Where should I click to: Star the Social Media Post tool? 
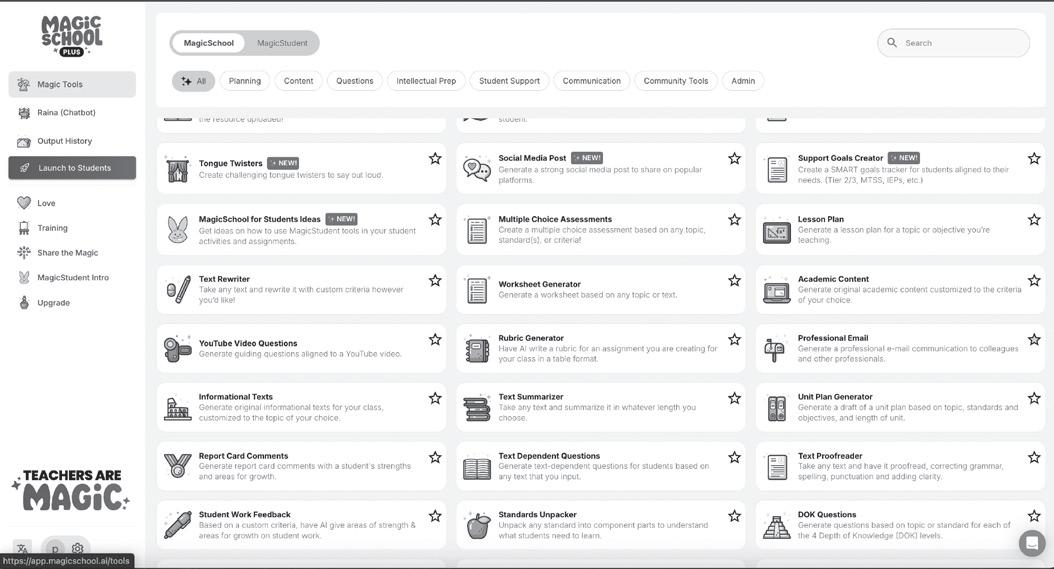coord(734,158)
